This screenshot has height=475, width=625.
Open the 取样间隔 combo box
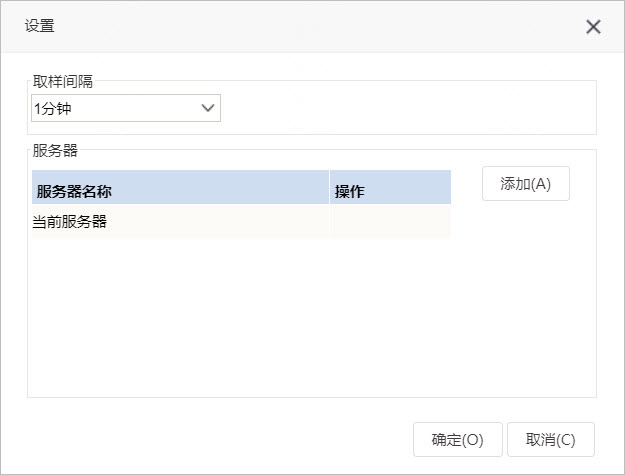coord(126,108)
